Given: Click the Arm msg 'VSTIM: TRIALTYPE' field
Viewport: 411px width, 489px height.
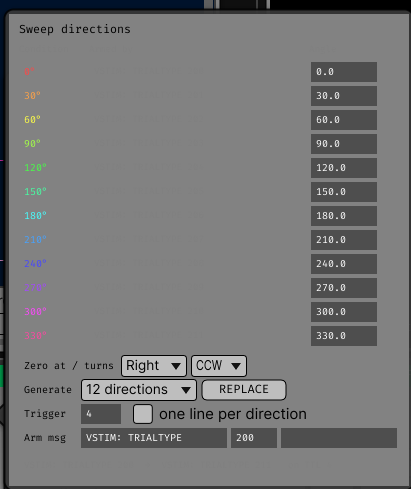Looking at the screenshot, I should [x=154, y=438].
